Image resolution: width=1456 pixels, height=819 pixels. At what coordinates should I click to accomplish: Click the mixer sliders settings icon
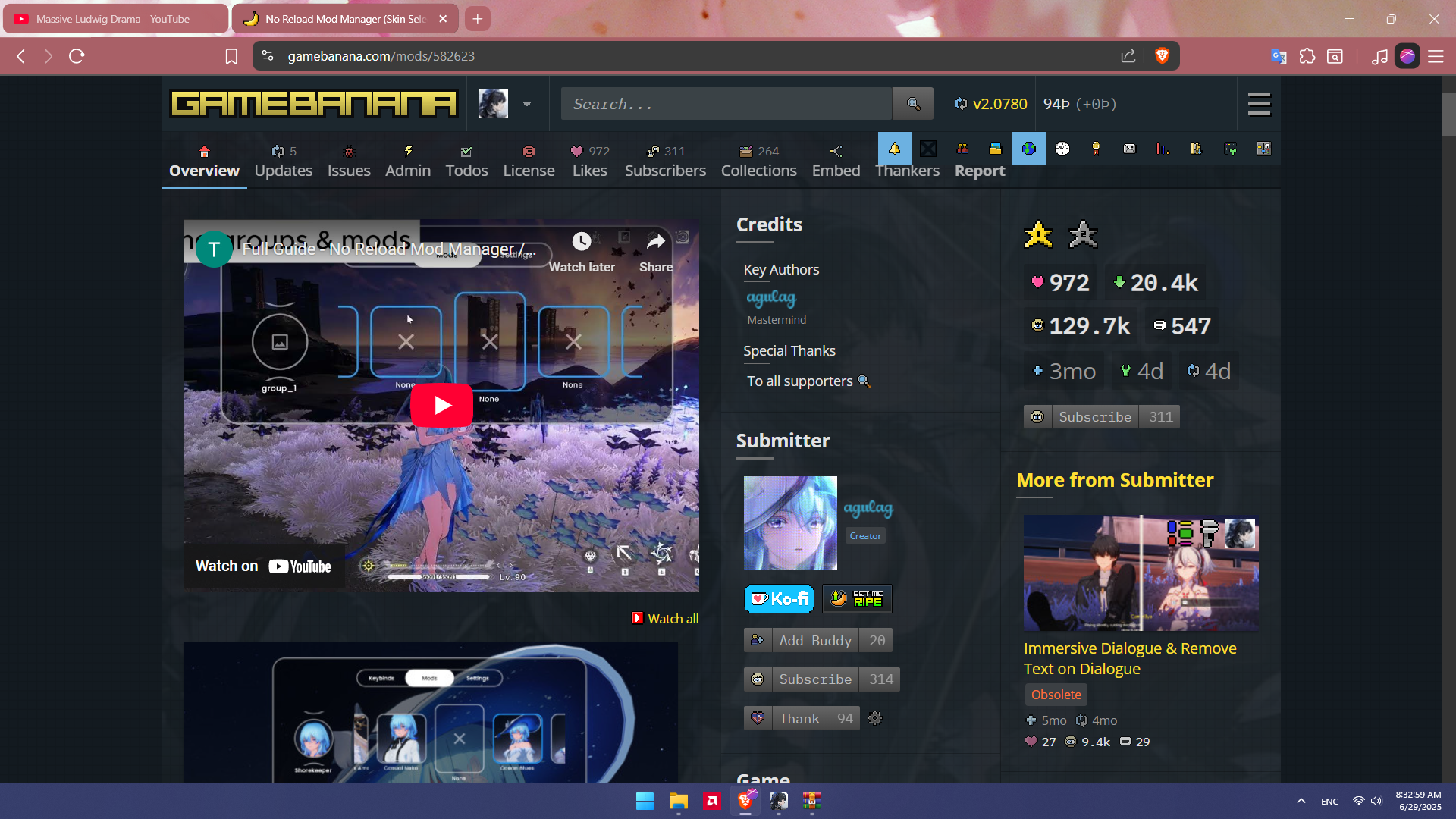click(1263, 149)
